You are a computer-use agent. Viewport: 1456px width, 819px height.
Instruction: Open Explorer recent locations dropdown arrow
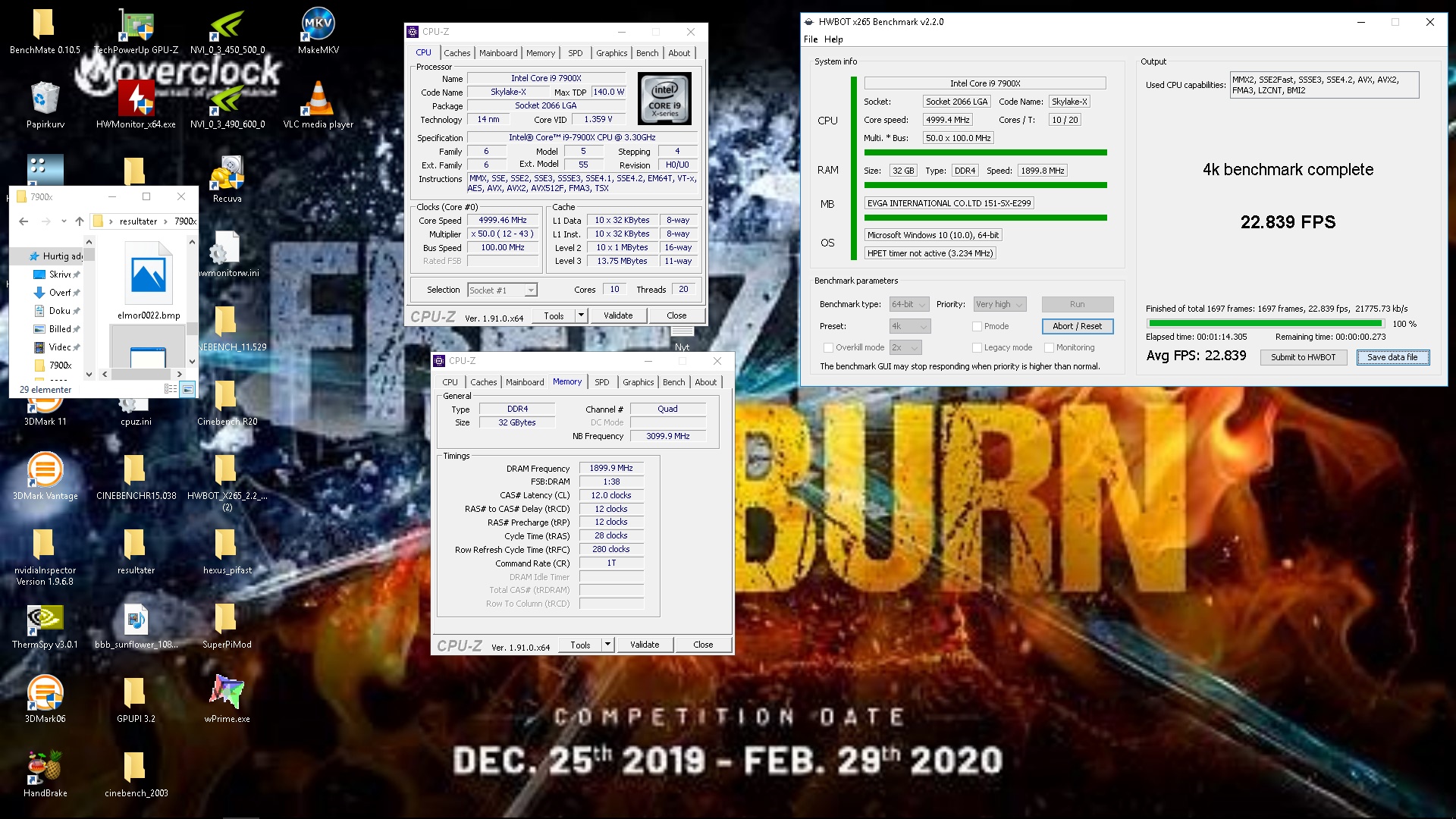click(x=63, y=221)
